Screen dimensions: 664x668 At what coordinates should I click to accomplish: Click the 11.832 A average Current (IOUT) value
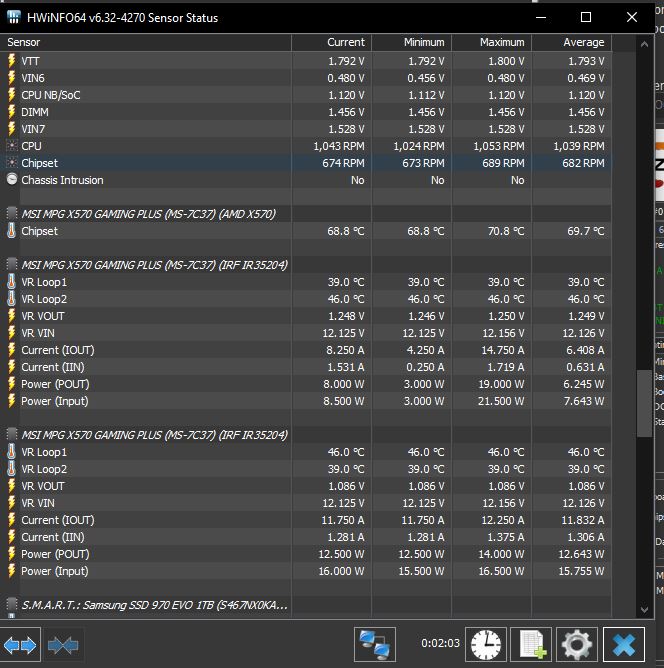pos(583,520)
